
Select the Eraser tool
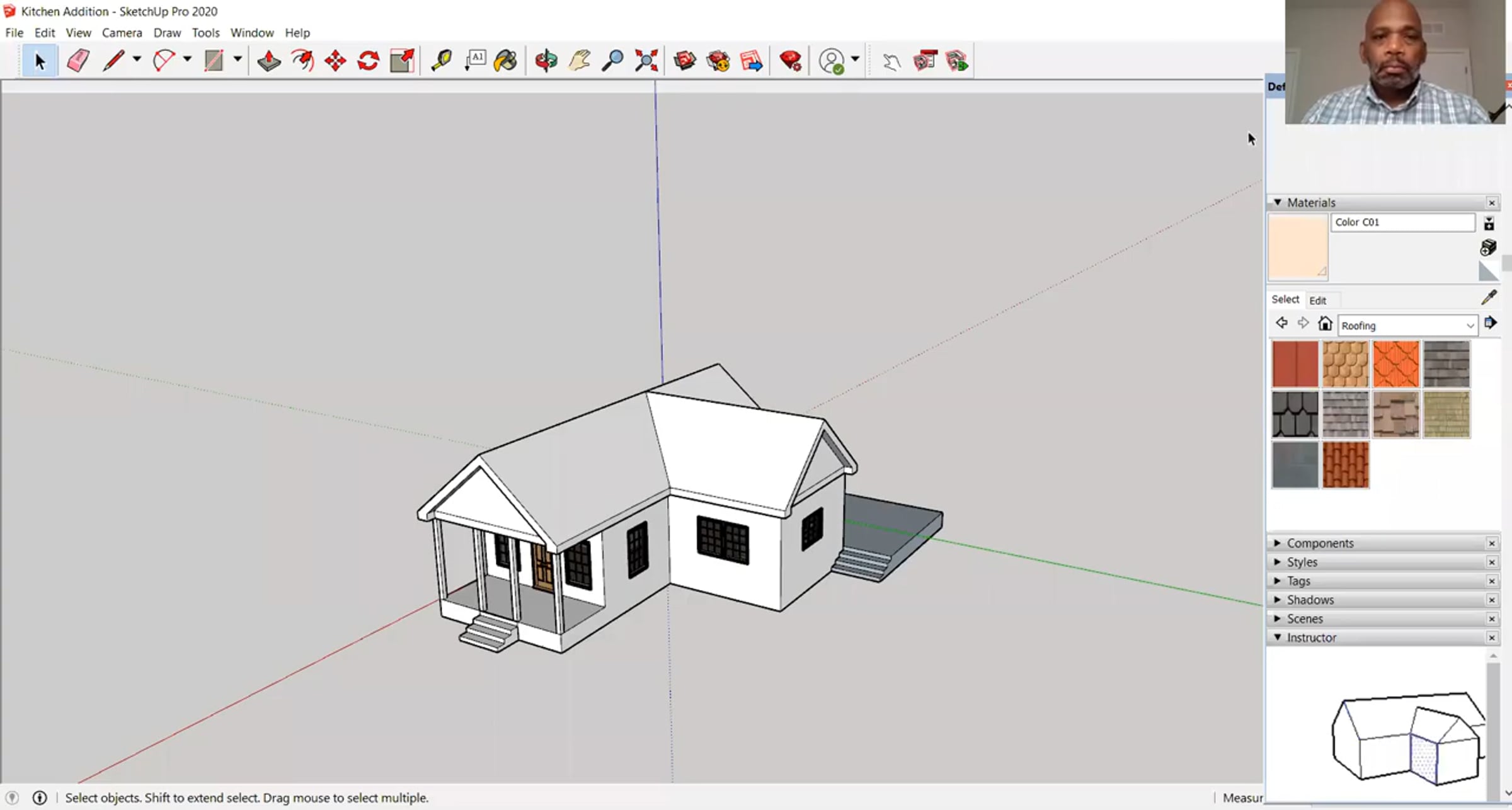pyautogui.click(x=78, y=61)
